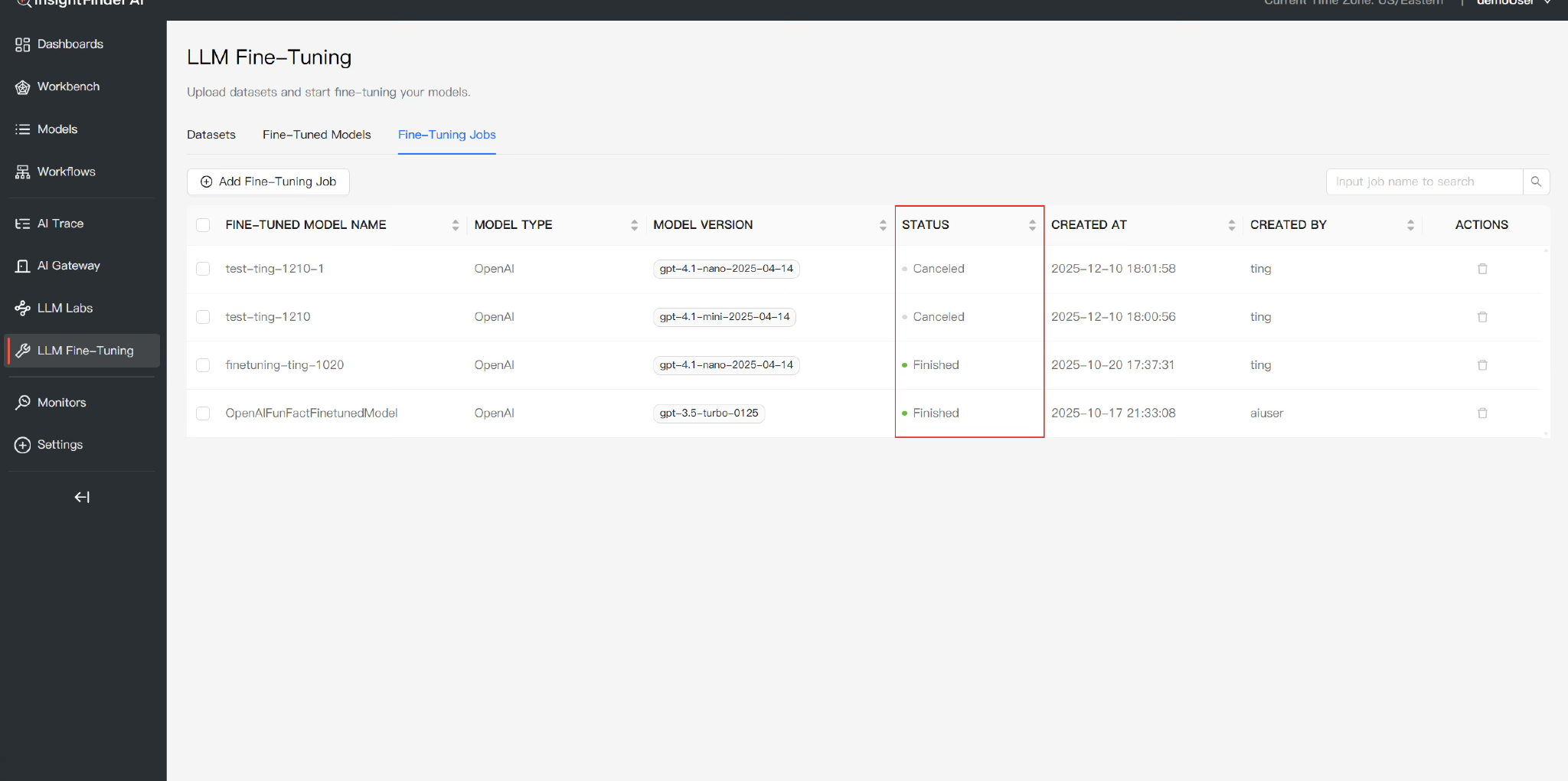The width and height of the screenshot is (1568, 781).
Task: Delete the test-ting-1210-1 job via trash icon
Action: (x=1482, y=269)
